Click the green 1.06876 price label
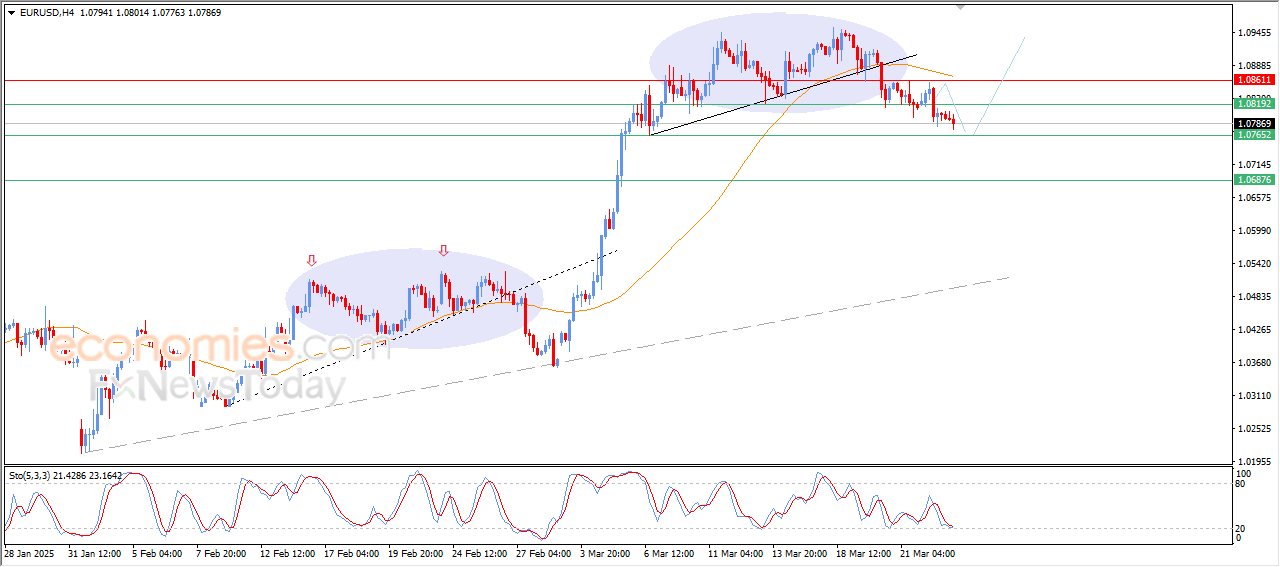 point(1254,180)
